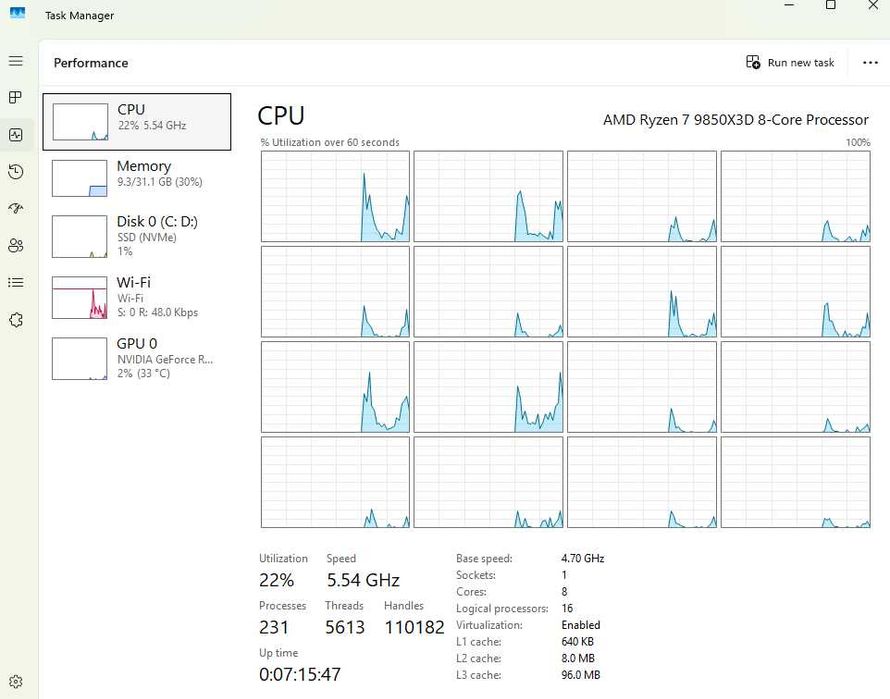Click the Up time value 0:07:15:47
This screenshot has width=890, height=699.
click(x=300, y=674)
